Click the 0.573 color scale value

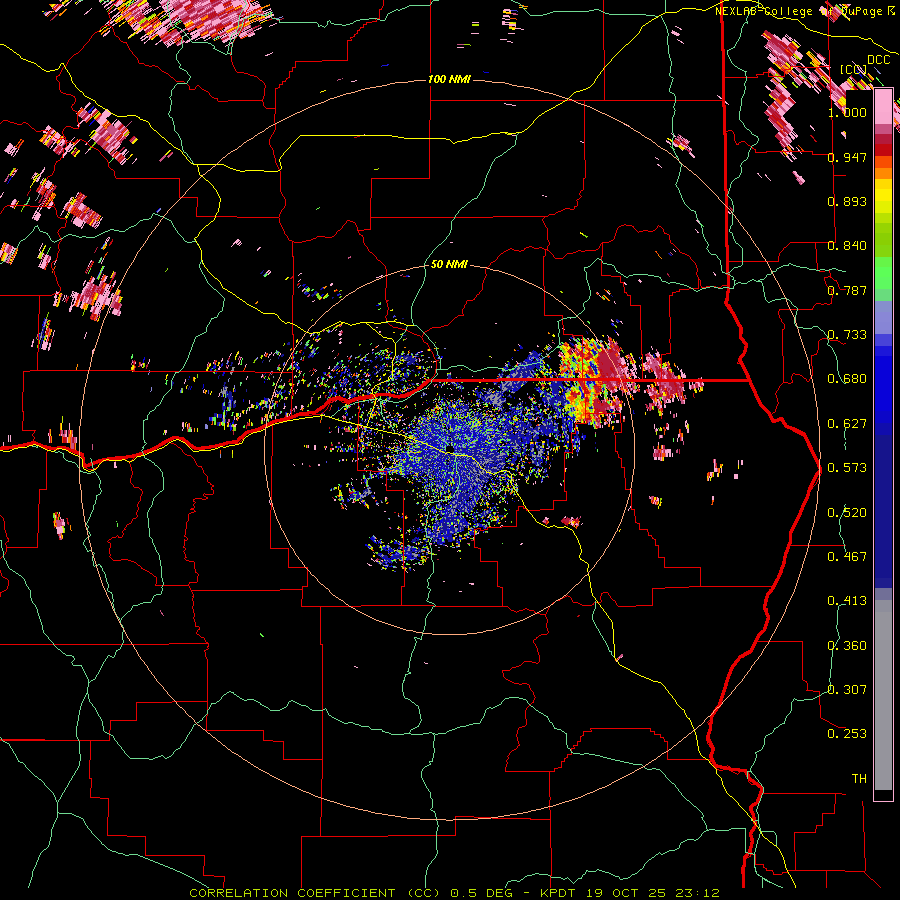847,468
